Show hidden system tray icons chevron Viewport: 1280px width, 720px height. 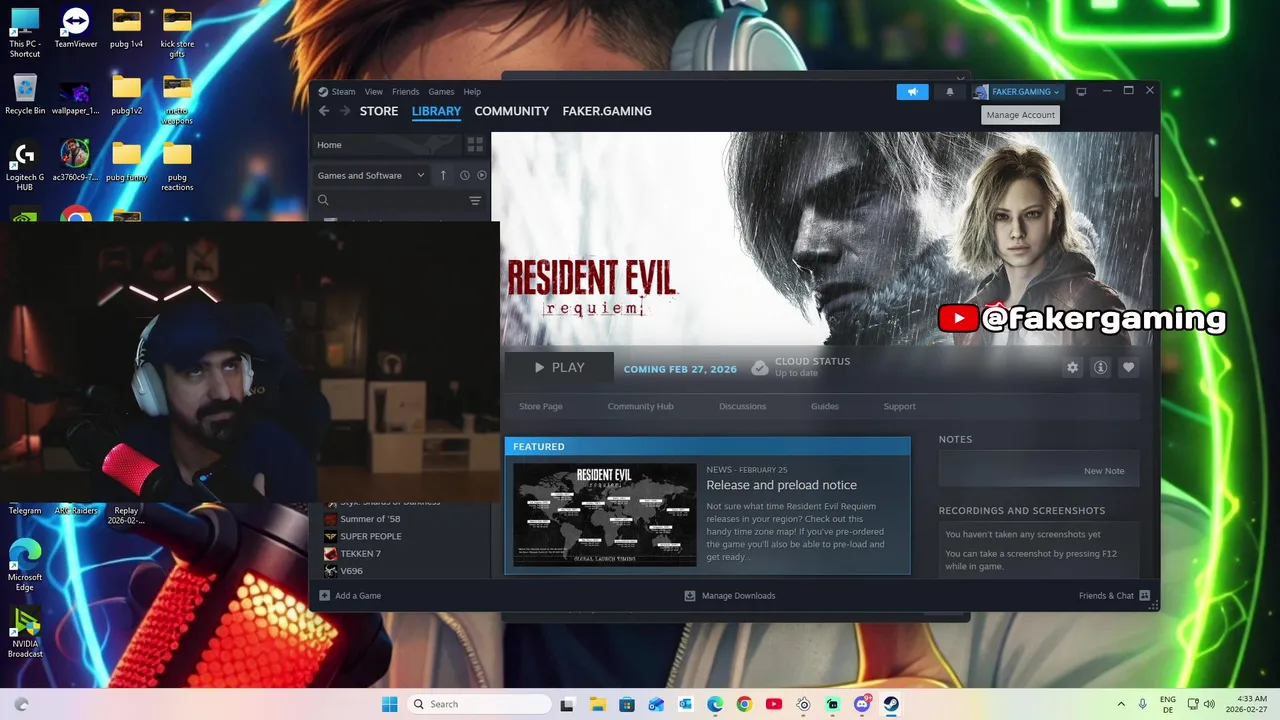pyautogui.click(x=1120, y=704)
